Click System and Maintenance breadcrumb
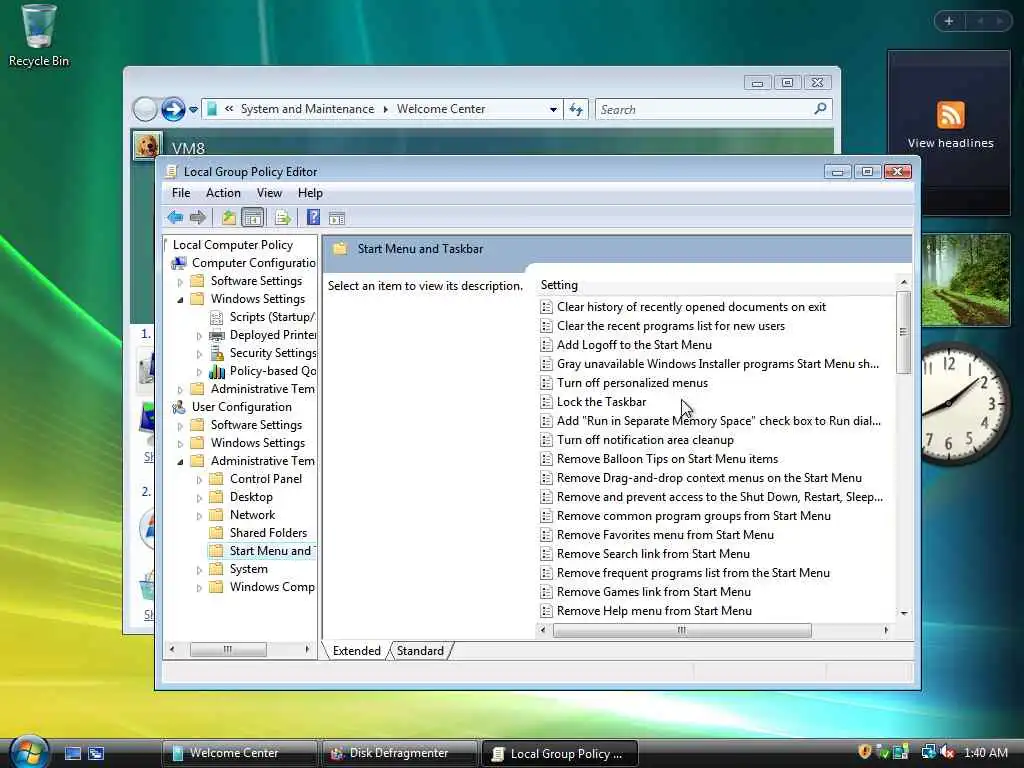The height and width of the screenshot is (768, 1024). [x=307, y=109]
